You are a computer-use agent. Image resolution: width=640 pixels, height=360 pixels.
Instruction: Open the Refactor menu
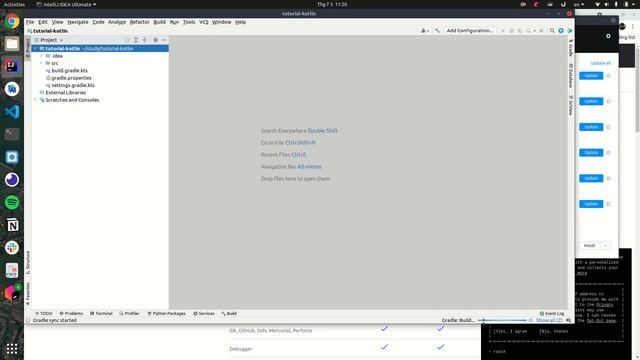[140, 22]
